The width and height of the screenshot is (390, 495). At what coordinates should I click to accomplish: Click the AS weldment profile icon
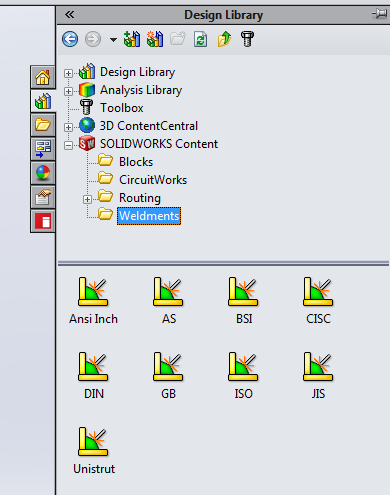[x=168, y=292]
